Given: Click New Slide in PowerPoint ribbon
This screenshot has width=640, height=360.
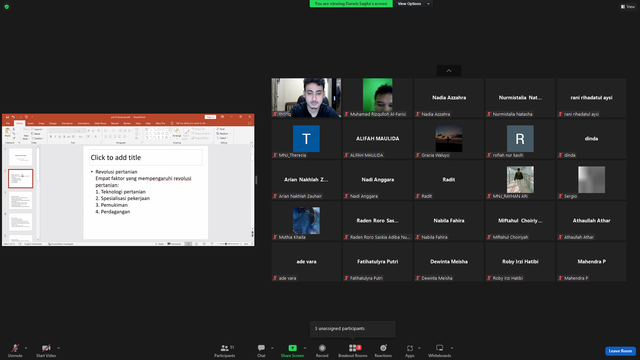Looking at the screenshot, I should [26, 134].
